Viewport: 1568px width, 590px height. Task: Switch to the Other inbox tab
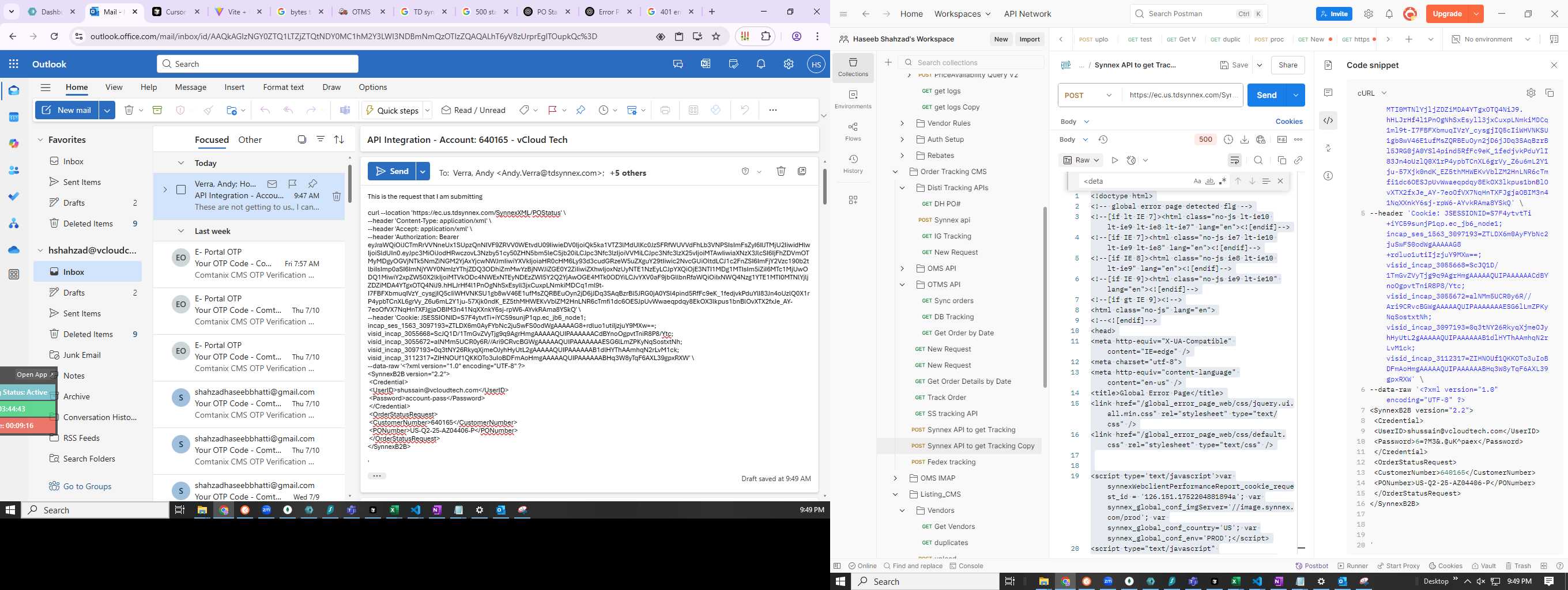(x=250, y=140)
